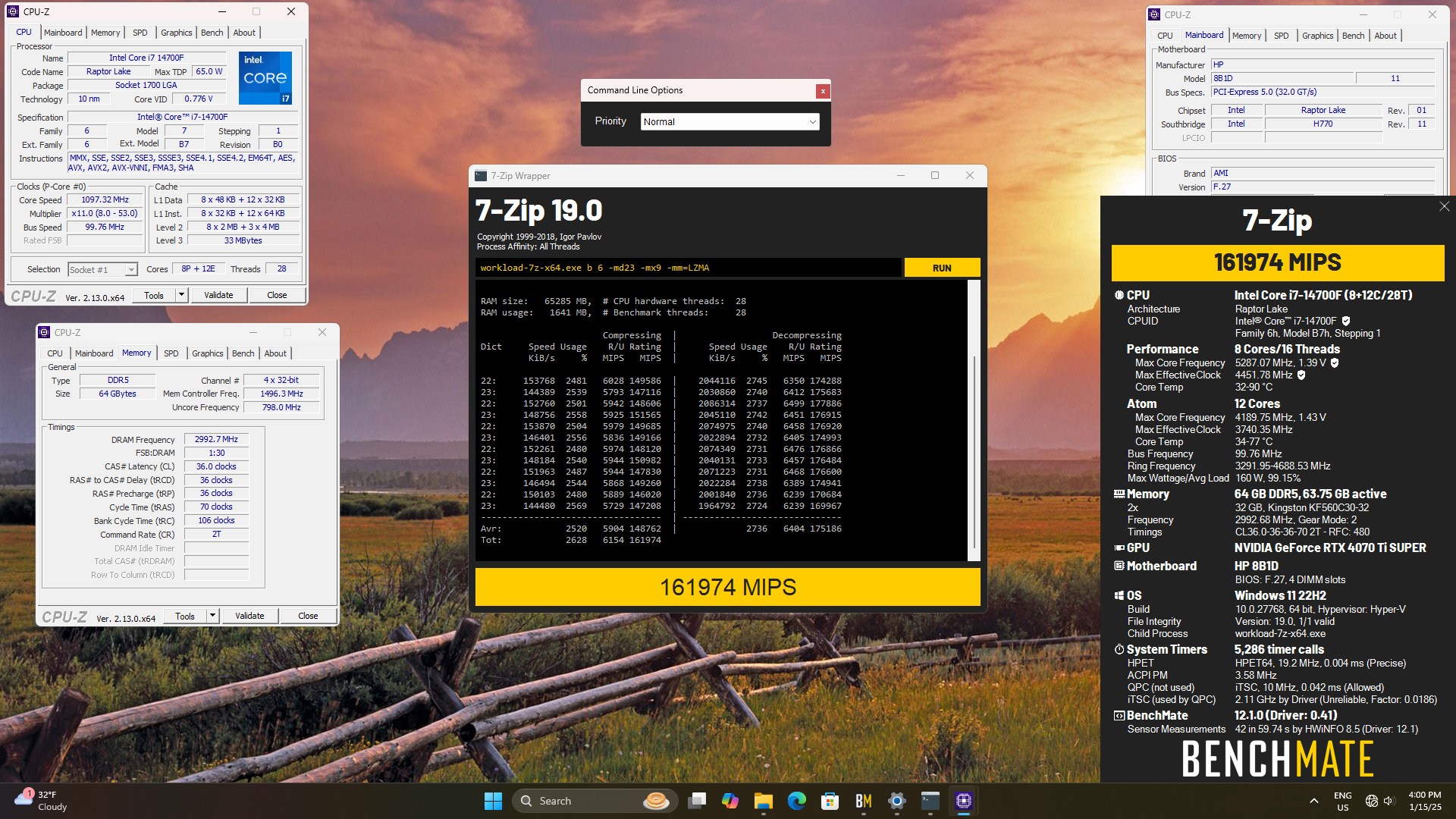
Task: Click the Intel Core i7 logo in CPU-Z
Action: point(265,77)
